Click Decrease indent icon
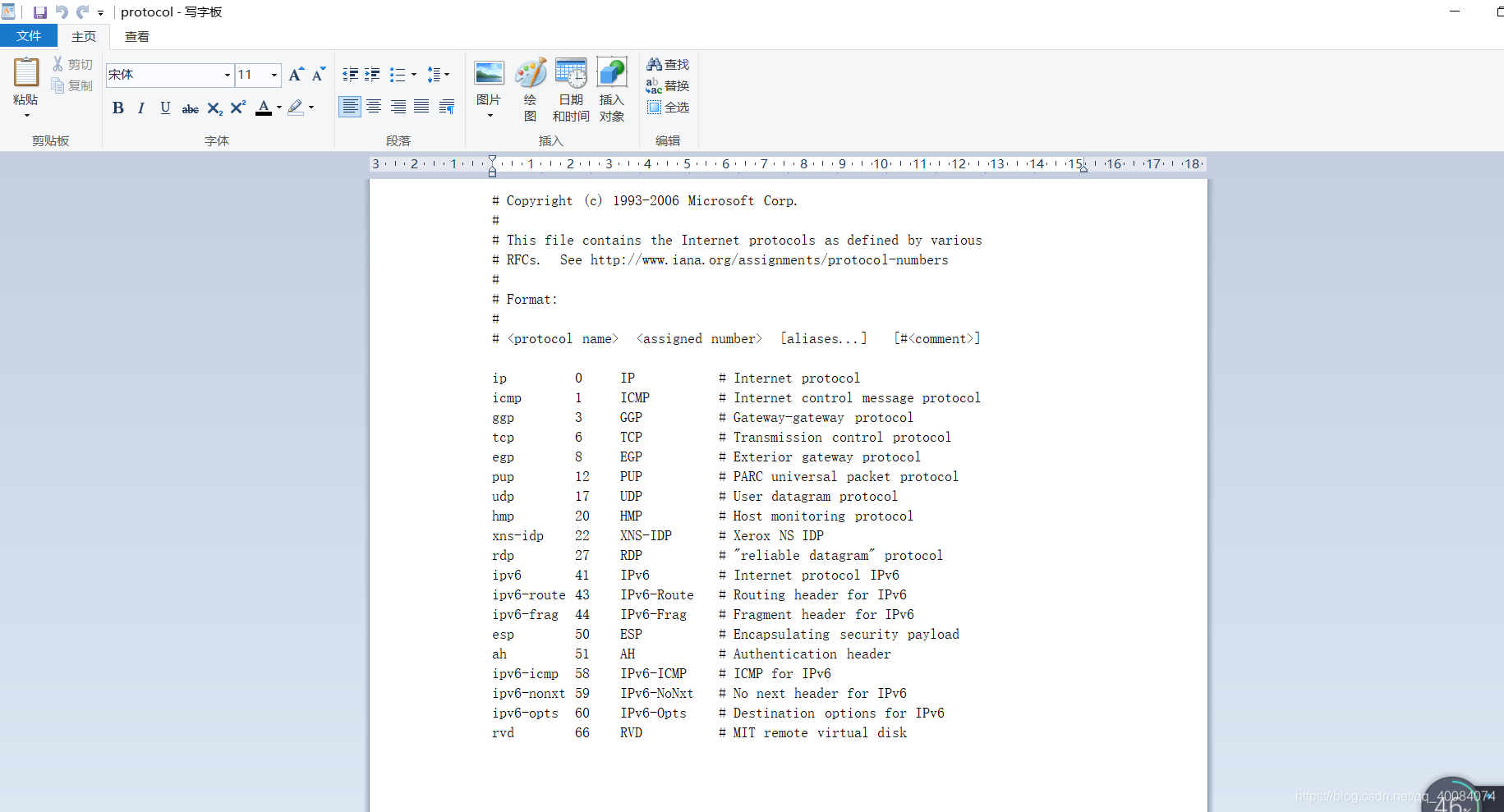 pyautogui.click(x=350, y=75)
